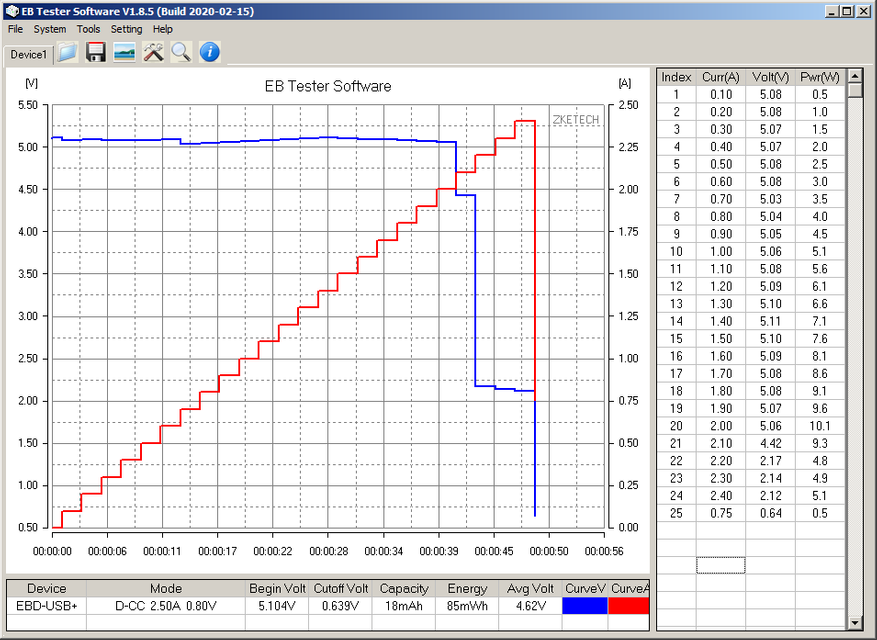This screenshot has height=640, width=877.
Task: Click the Volt(V) column header
Action: [x=770, y=77]
